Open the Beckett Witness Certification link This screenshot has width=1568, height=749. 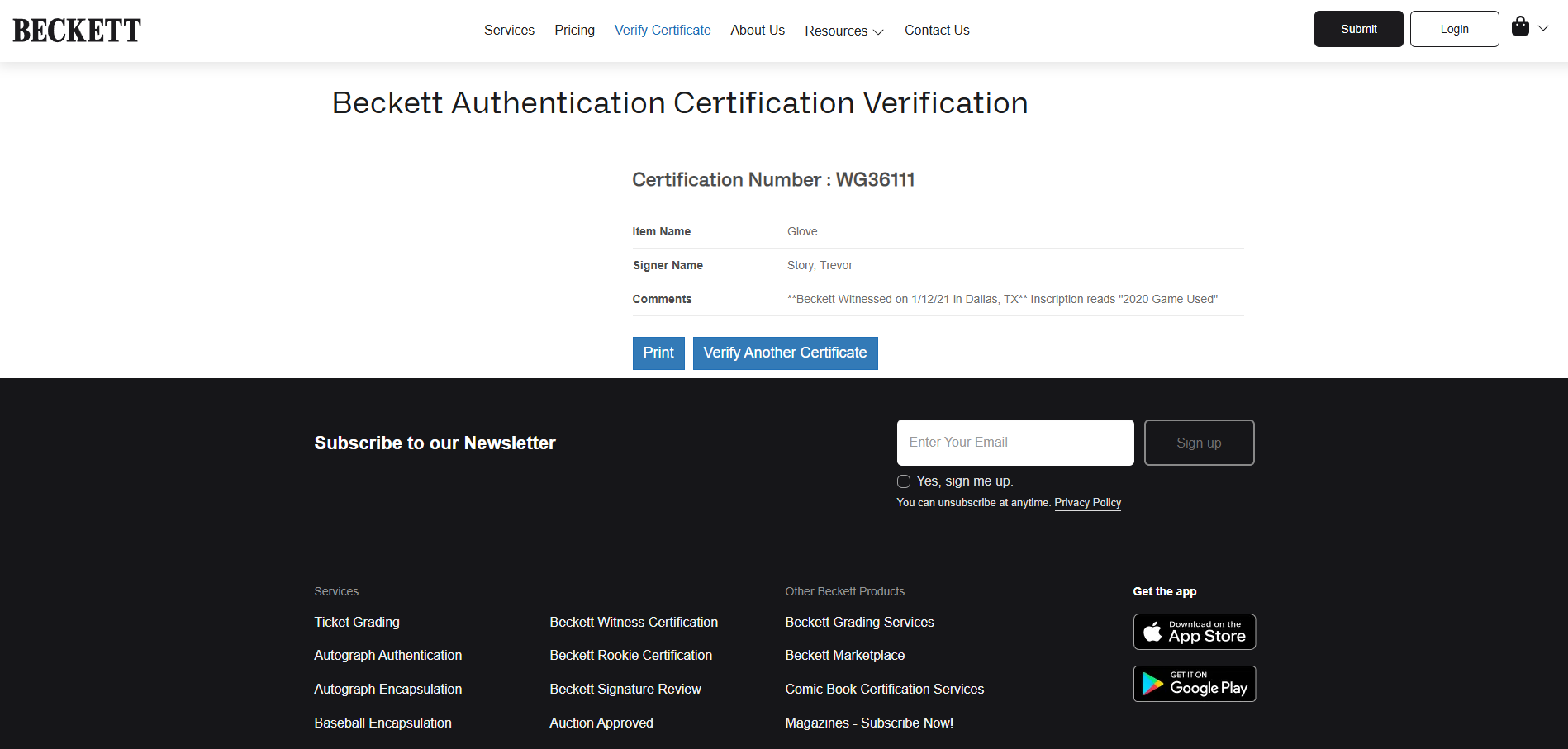pyautogui.click(x=634, y=622)
